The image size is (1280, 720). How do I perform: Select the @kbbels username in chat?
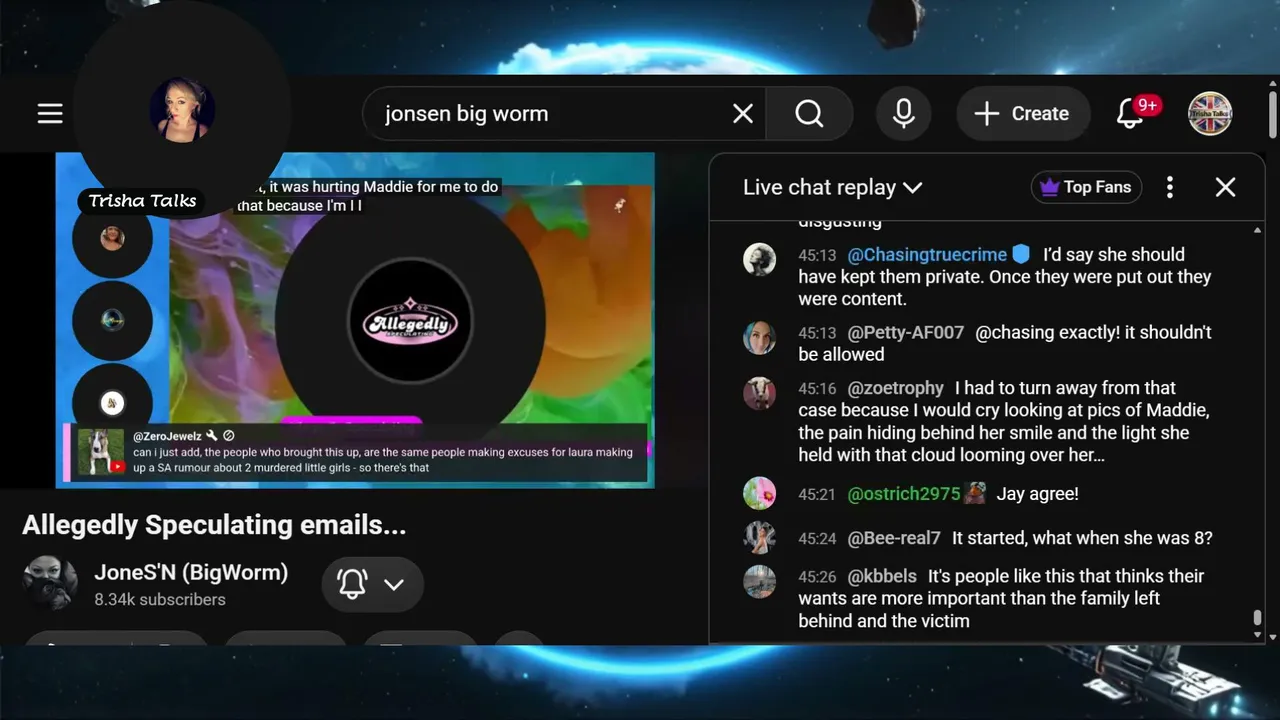[882, 576]
